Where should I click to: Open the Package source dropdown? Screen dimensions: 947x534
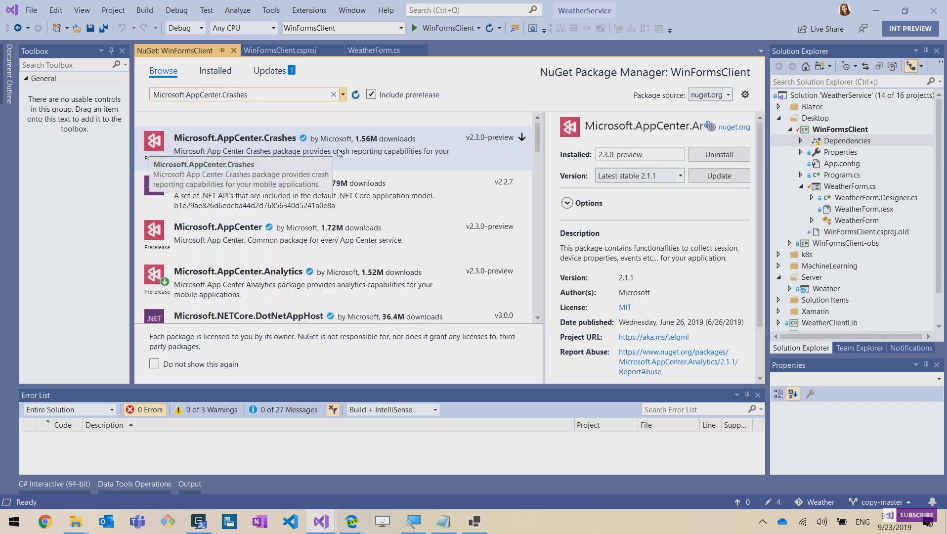pyautogui.click(x=710, y=95)
